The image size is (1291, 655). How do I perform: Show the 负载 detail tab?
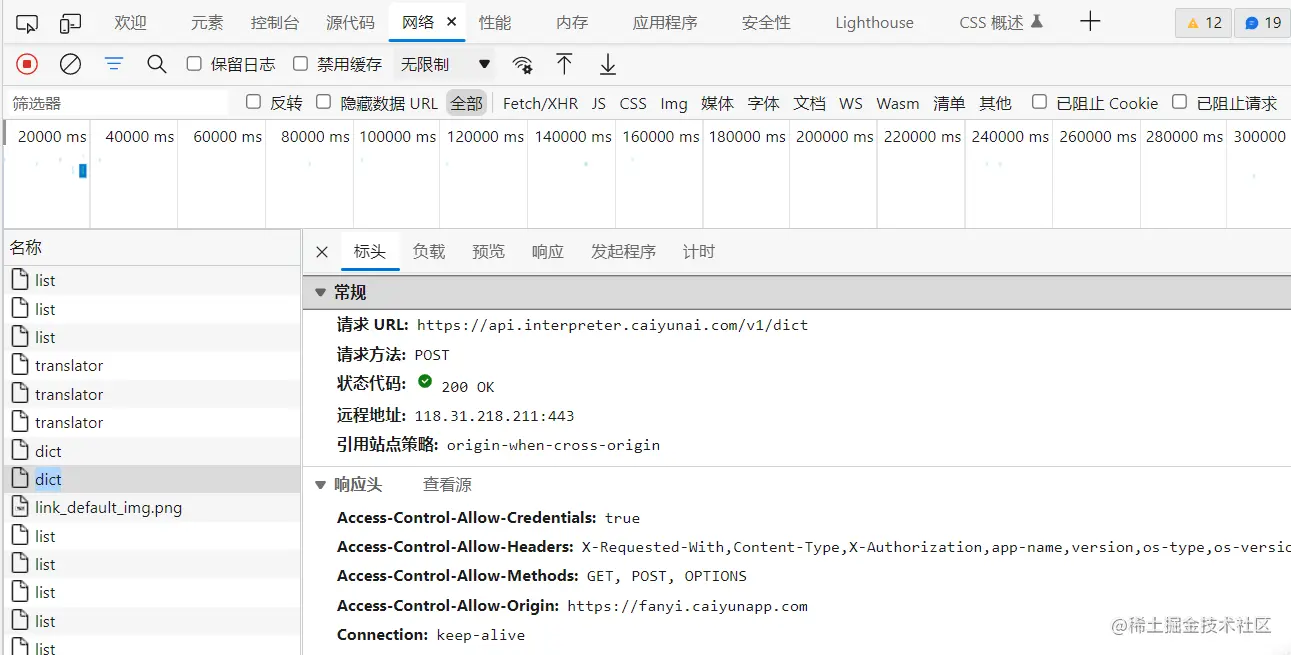point(429,252)
